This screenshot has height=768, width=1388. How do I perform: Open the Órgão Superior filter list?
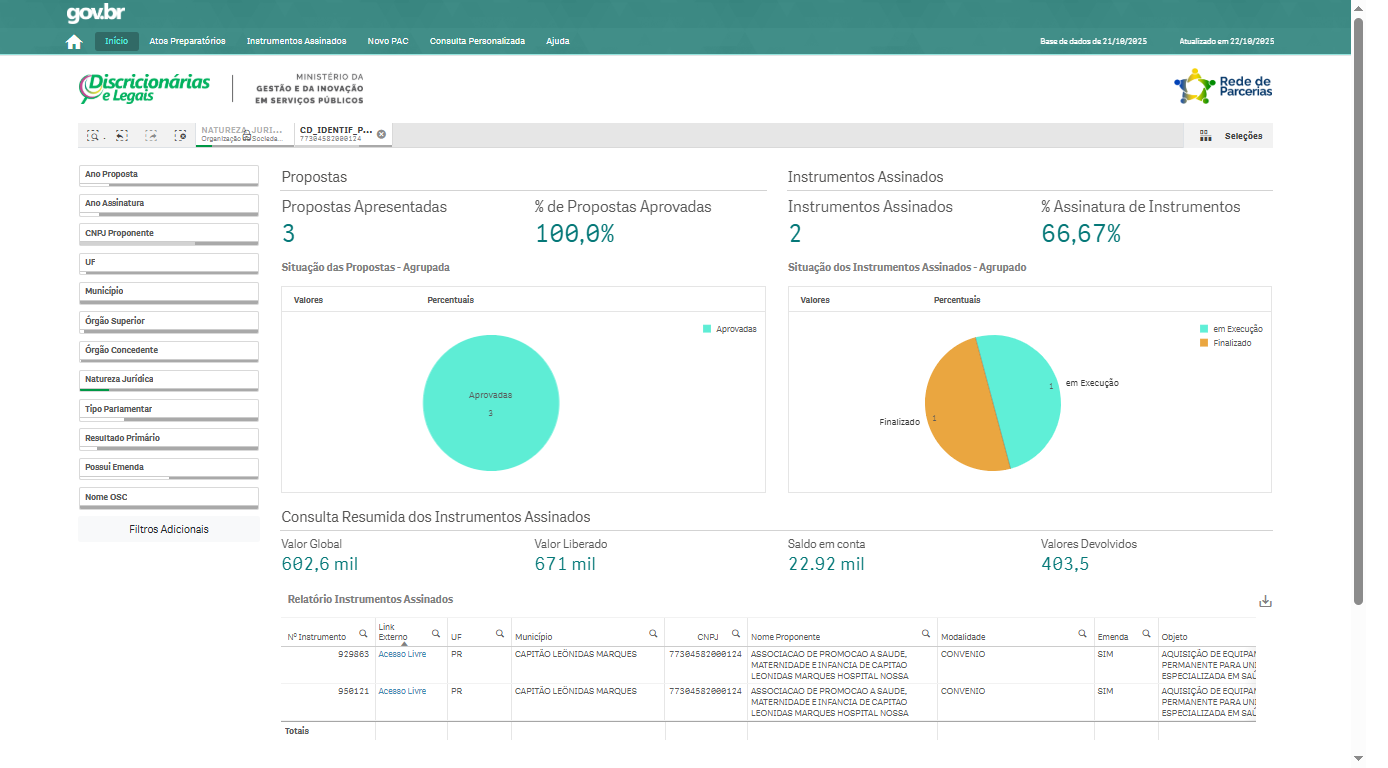click(x=168, y=322)
